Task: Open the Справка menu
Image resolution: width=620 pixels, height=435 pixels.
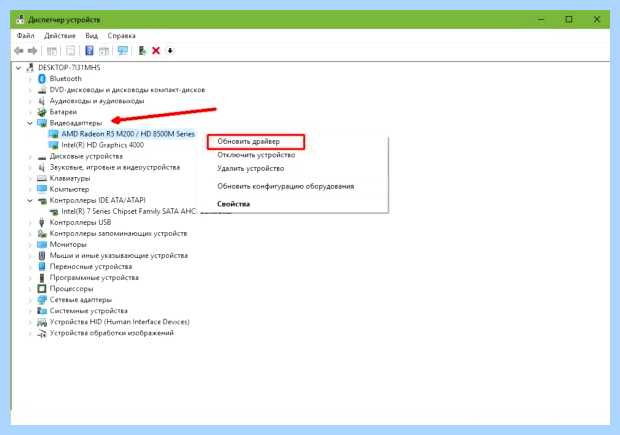Action: [121, 36]
